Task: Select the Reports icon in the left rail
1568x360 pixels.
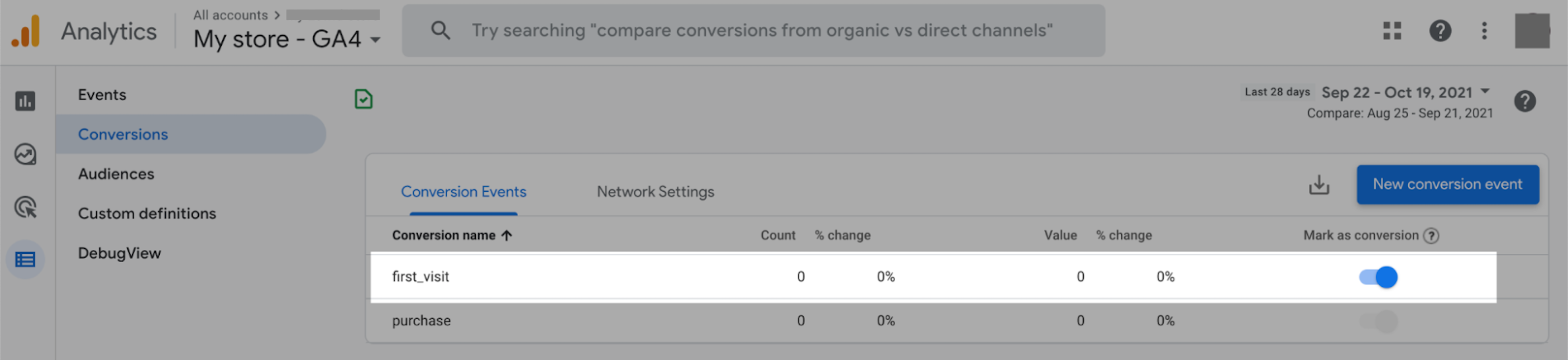Action: (x=25, y=102)
